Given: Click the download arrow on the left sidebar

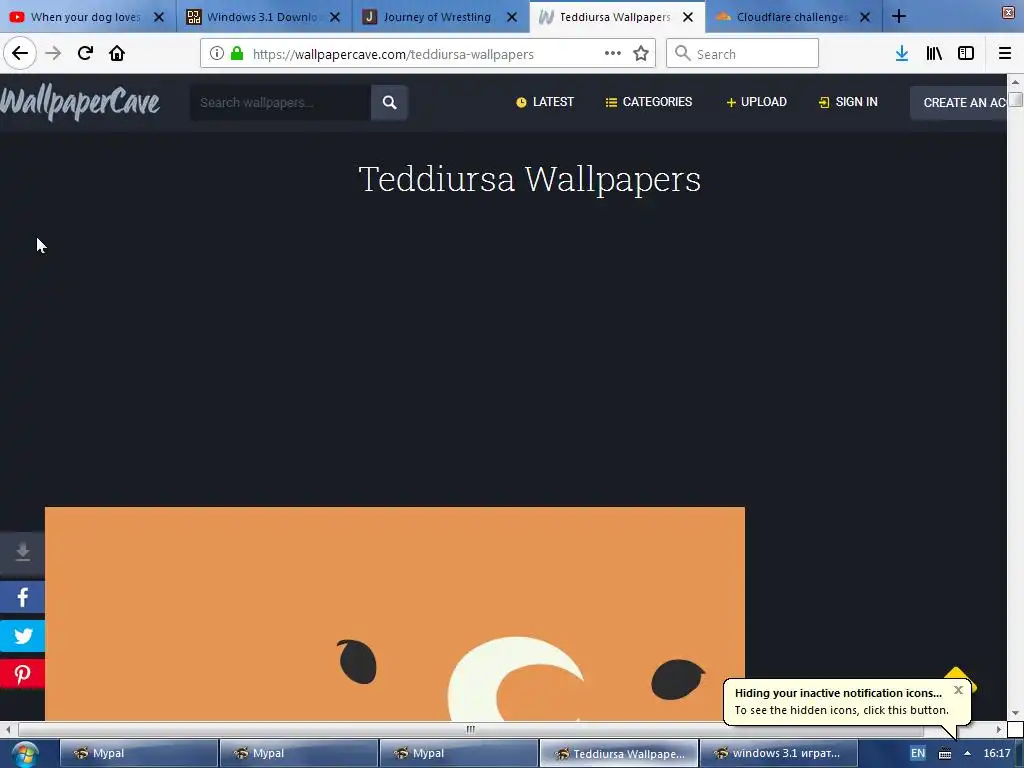Looking at the screenshot, I should [x=22, y=552].
